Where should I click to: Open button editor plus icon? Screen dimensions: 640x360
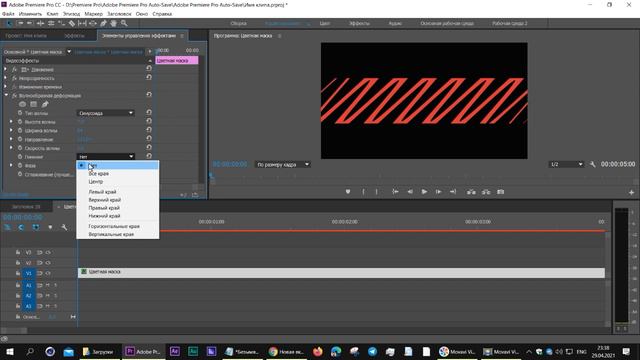coord(631,192)
